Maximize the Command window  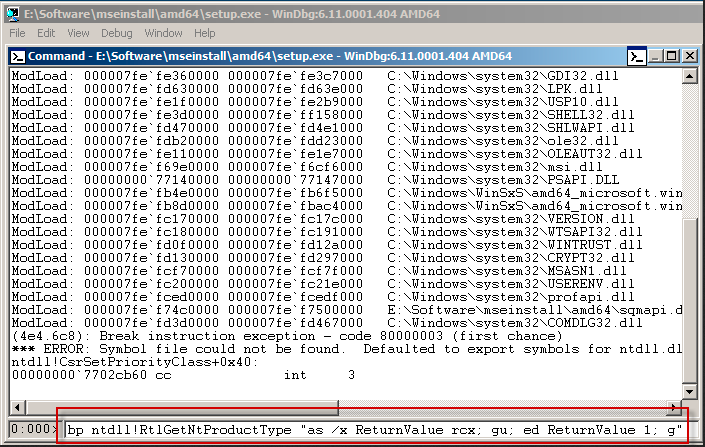tap(672, 56)
